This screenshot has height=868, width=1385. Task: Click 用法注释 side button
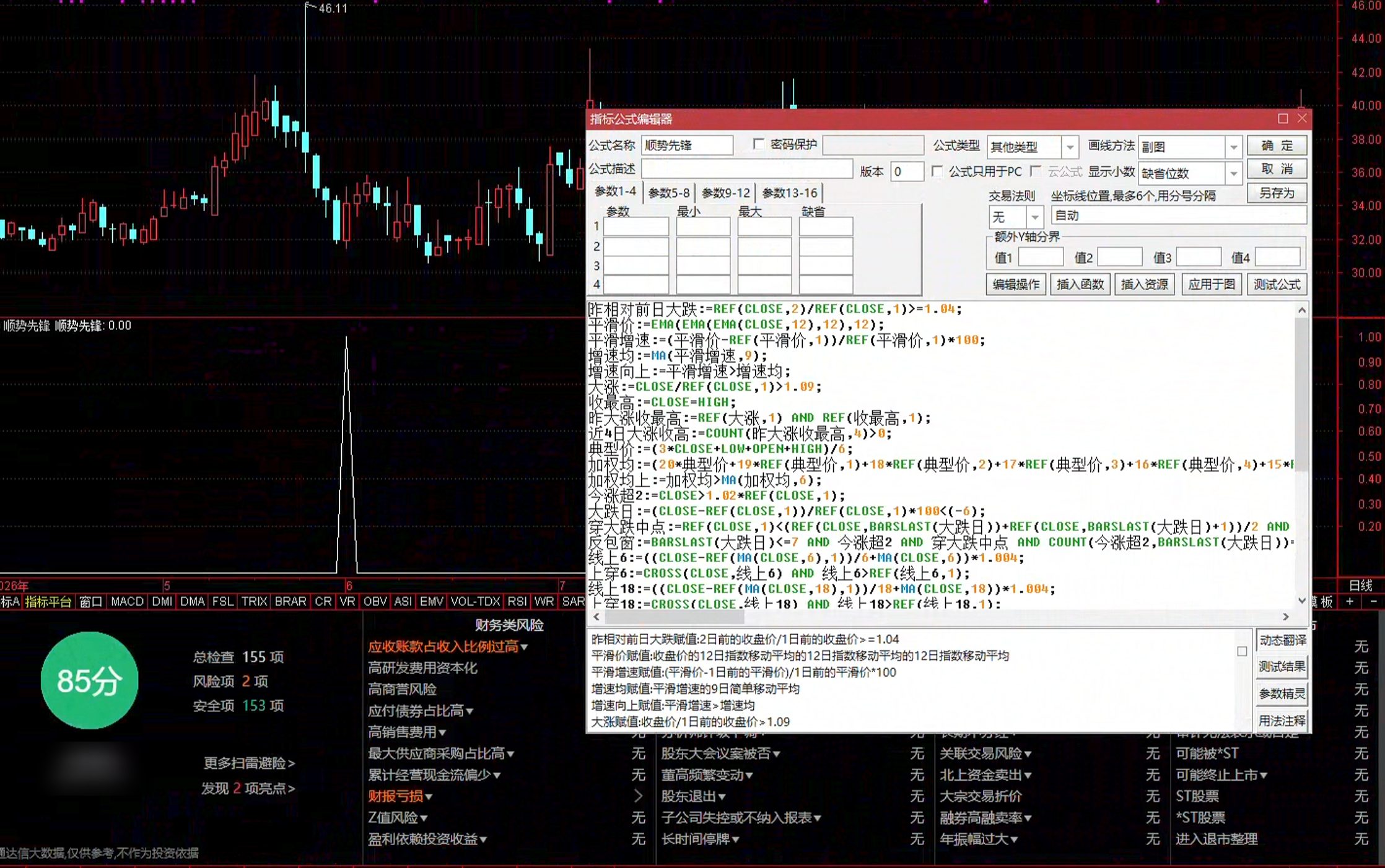[1282, 721]
